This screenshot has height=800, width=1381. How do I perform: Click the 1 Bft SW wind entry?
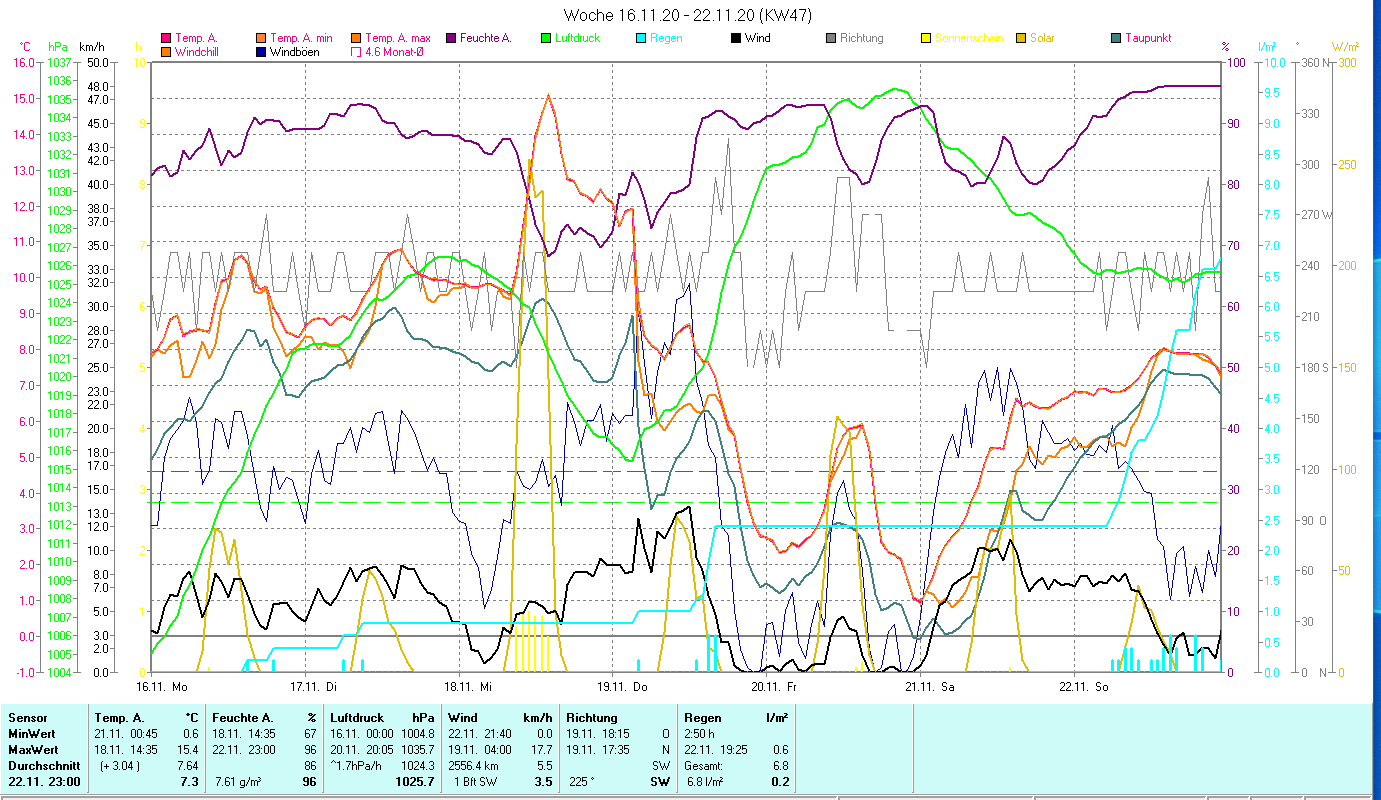475,782
